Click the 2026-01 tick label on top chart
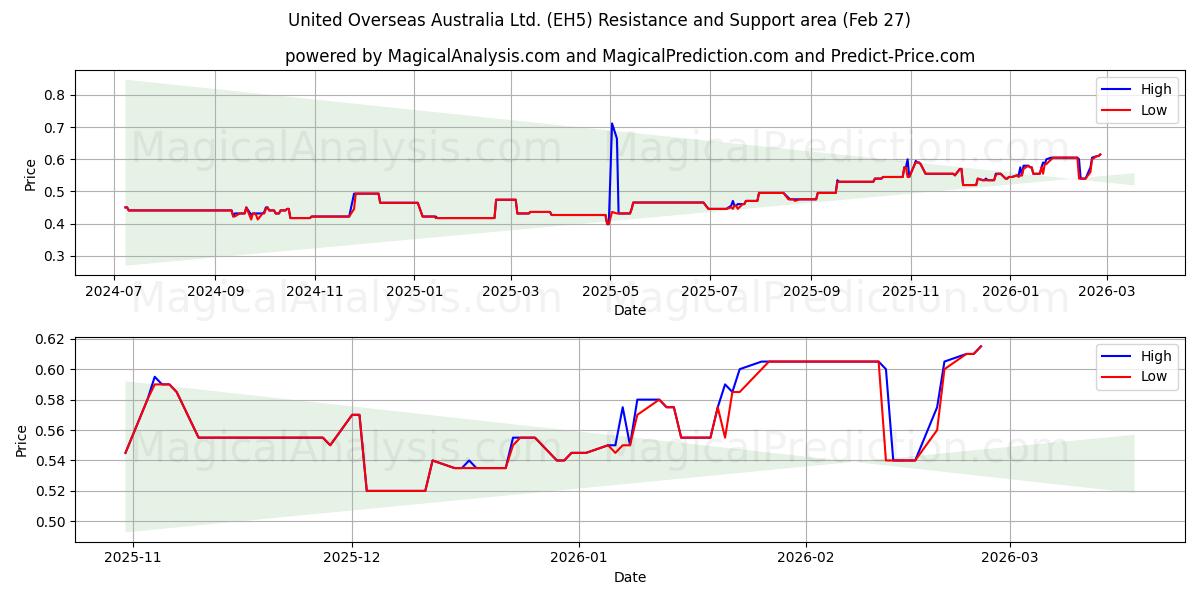This screenshot has width=1200, height=600. (1009, 290)
